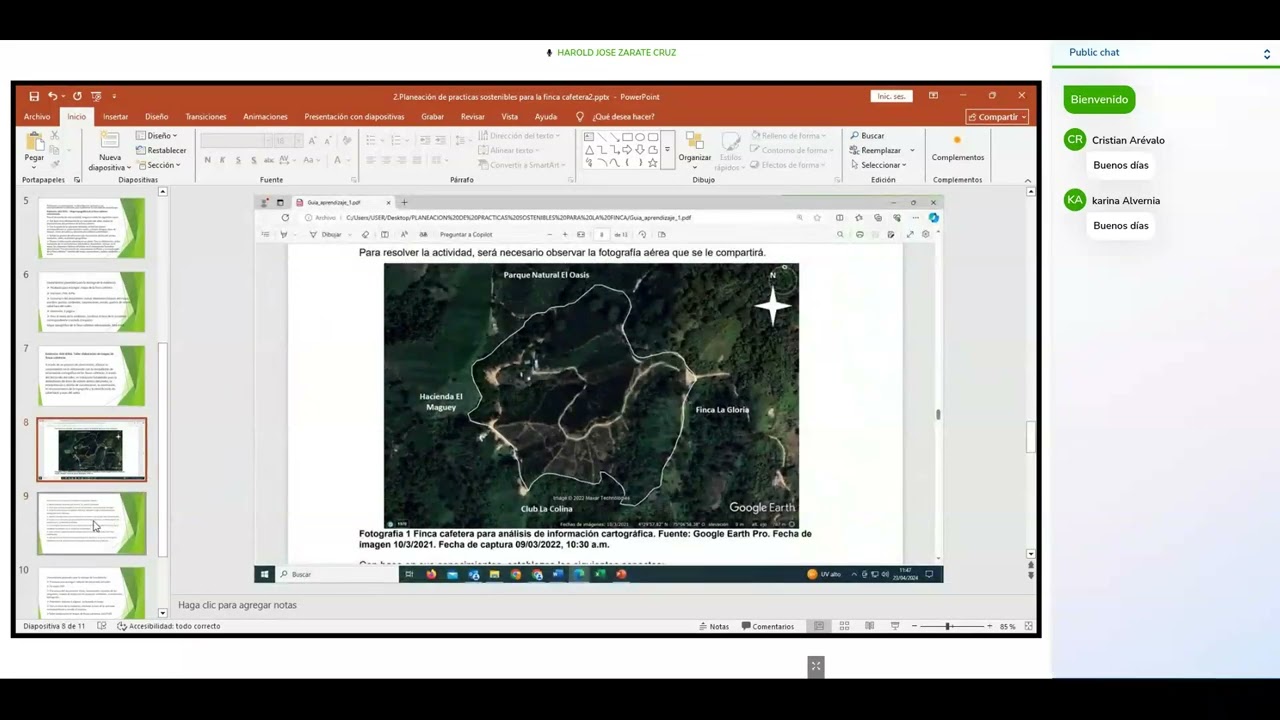Click the Buscar magnifier in Edición group
Viewport: 1280px width, 720px height.
point(855,136)
